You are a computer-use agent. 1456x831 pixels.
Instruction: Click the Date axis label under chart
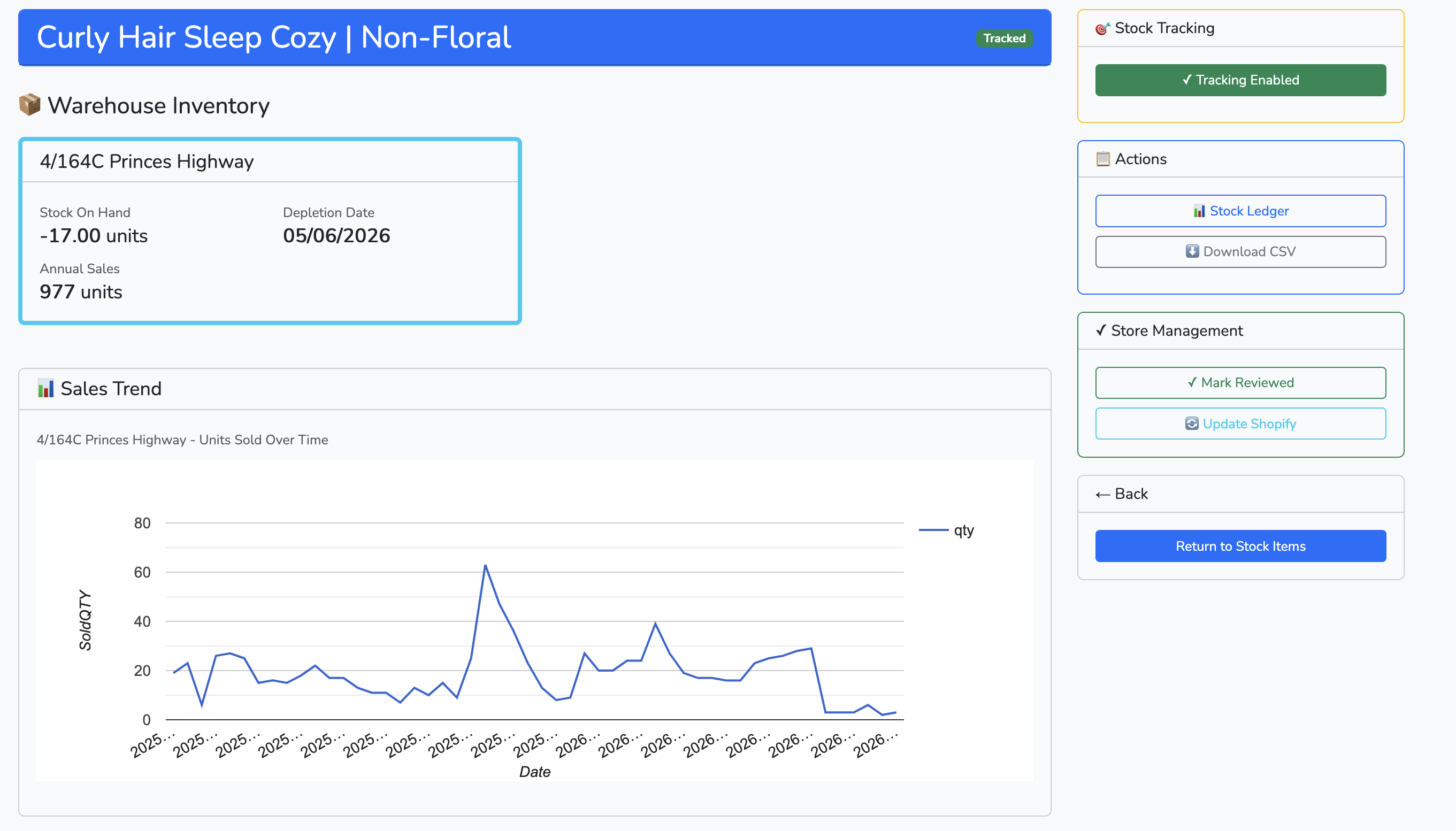pyautogui.click(x=535, y=772)
